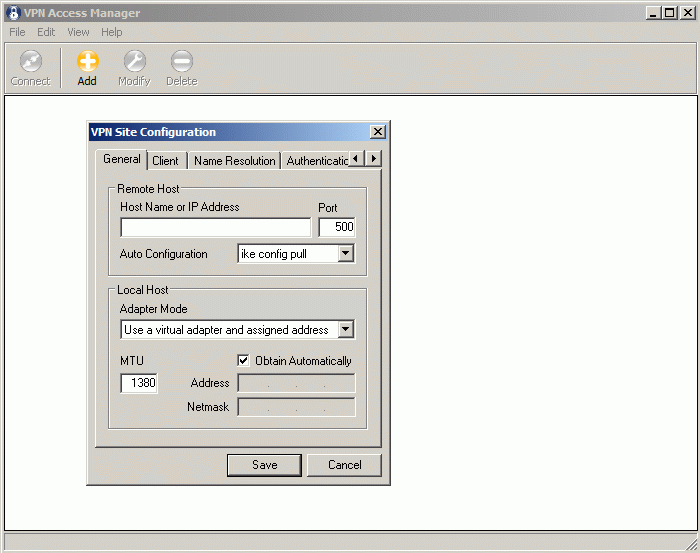Switch to the Authentication tab

coord(315,161)
